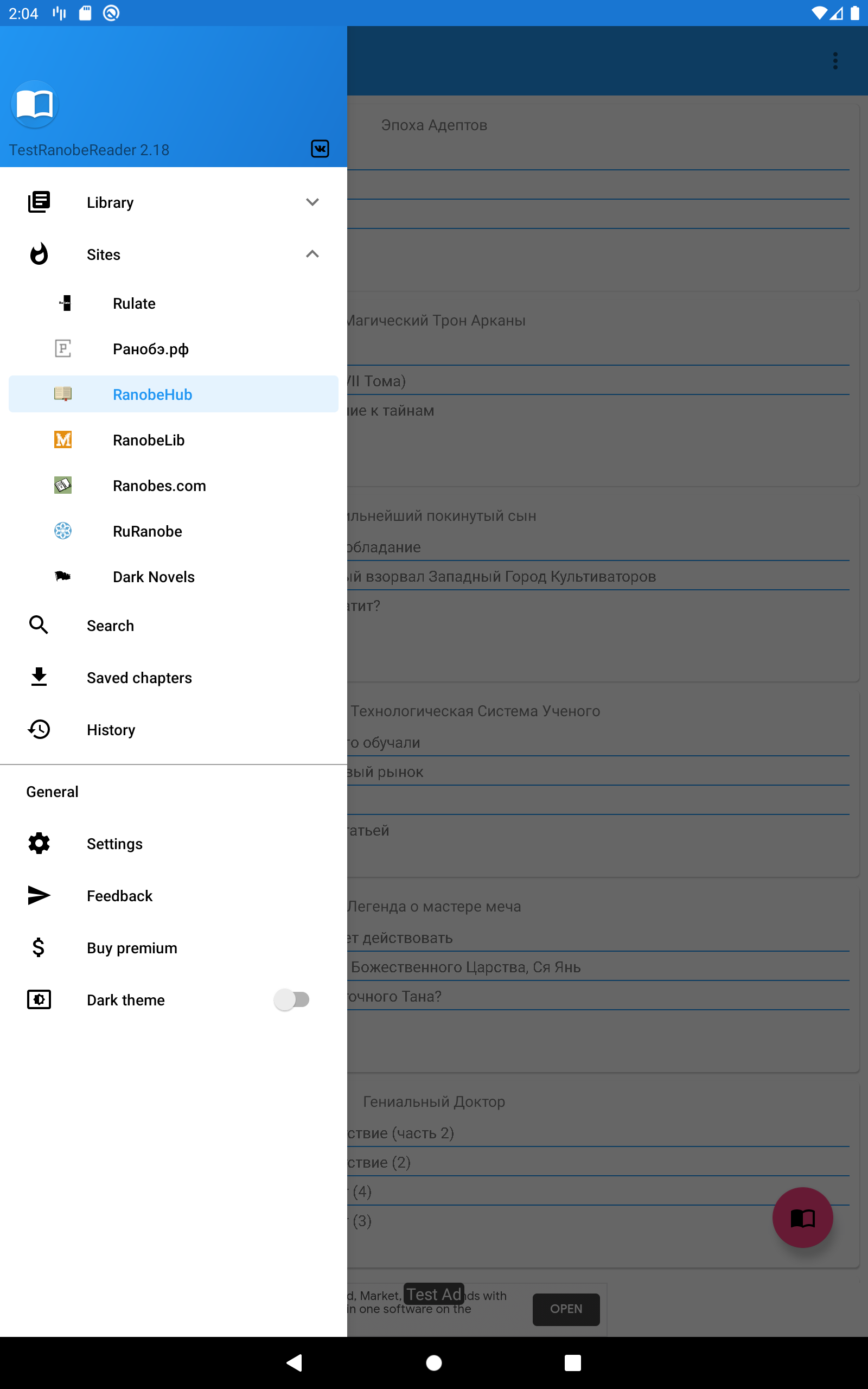This screenshot has width=868, height=1389.
Task: Open the chapter about Западный Город Культиваторов
Action: point(598,576)
